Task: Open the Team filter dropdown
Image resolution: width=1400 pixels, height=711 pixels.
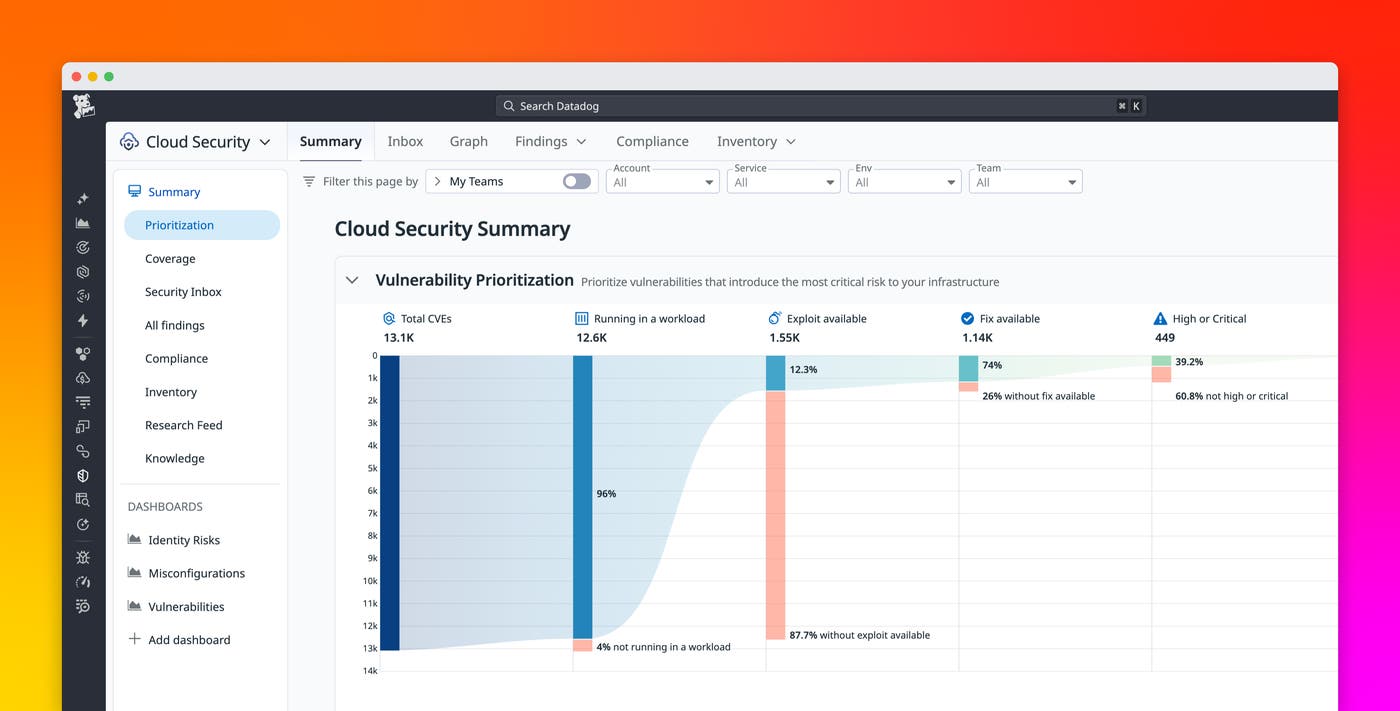Action: pos(1025,182)
